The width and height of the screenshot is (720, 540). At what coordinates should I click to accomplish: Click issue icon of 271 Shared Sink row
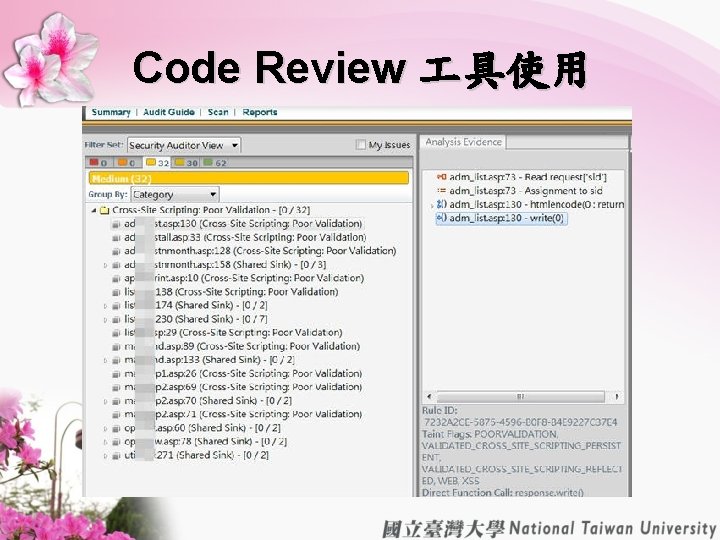click(116, 456)
